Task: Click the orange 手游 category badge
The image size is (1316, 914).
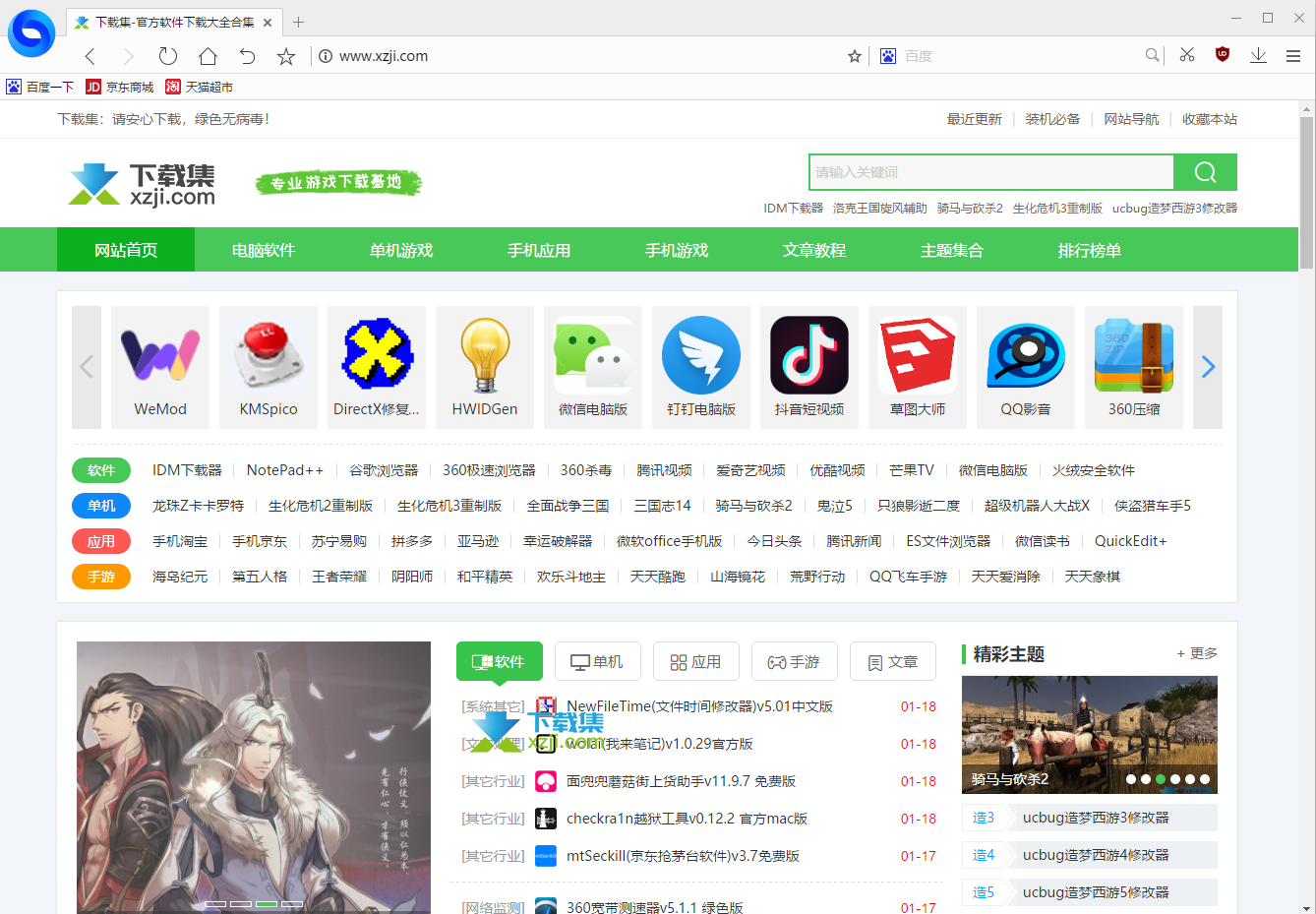Action: (101, 577)
